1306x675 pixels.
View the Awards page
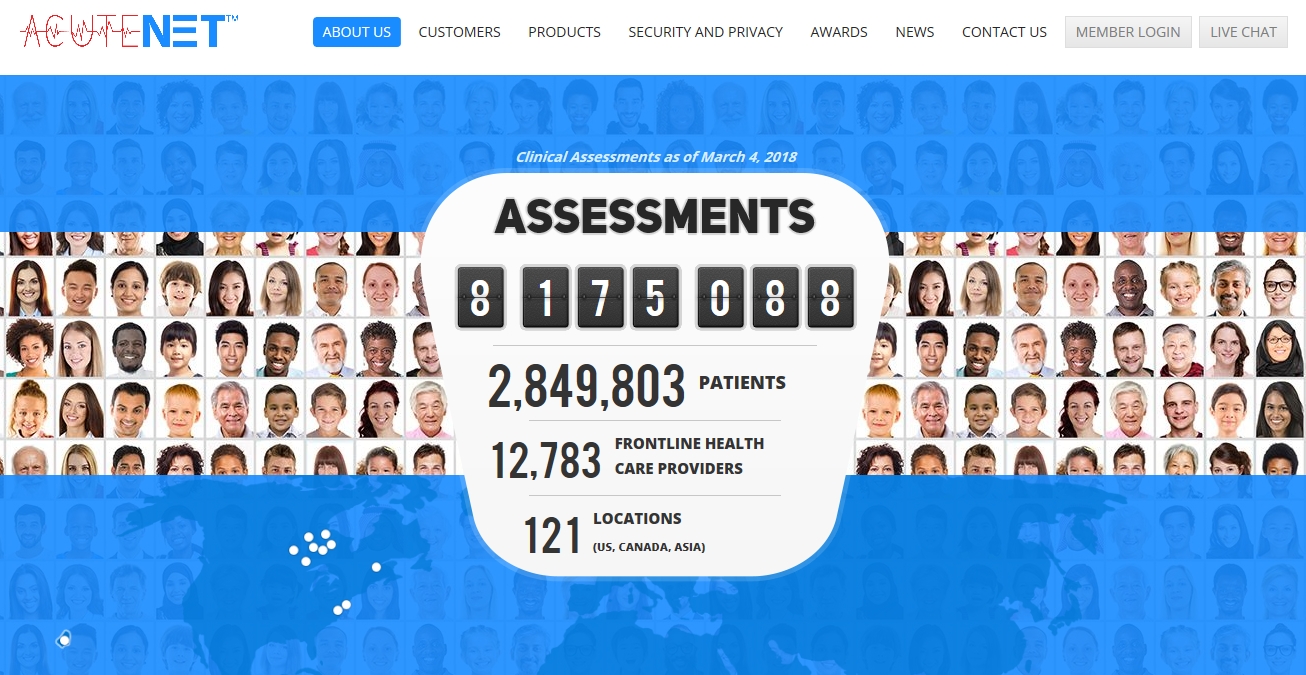[x=838, y=32]
